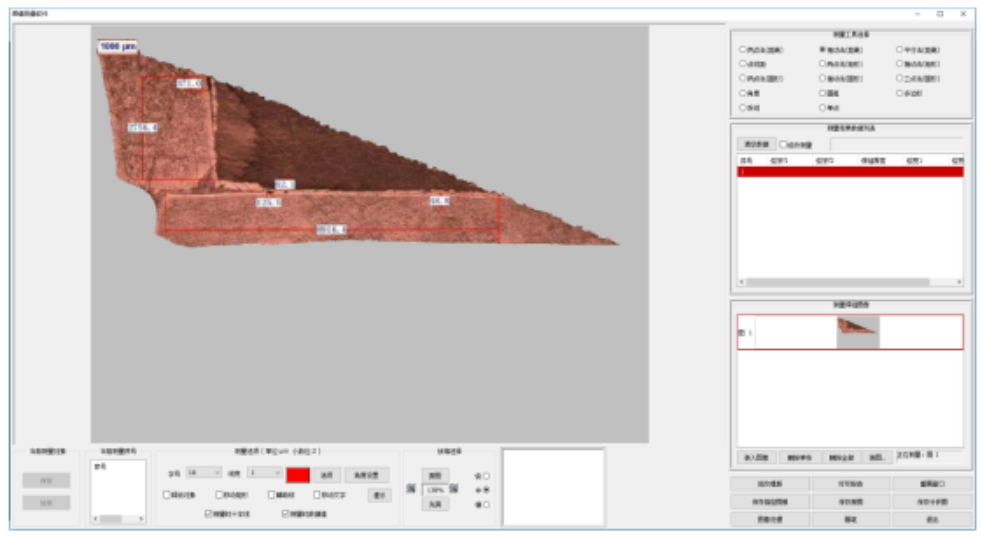The width and height of the screenshot is (981, 536).
Task: Click the 退出 (exit) button
Action: pyautogui.click(x=930, y=519)
